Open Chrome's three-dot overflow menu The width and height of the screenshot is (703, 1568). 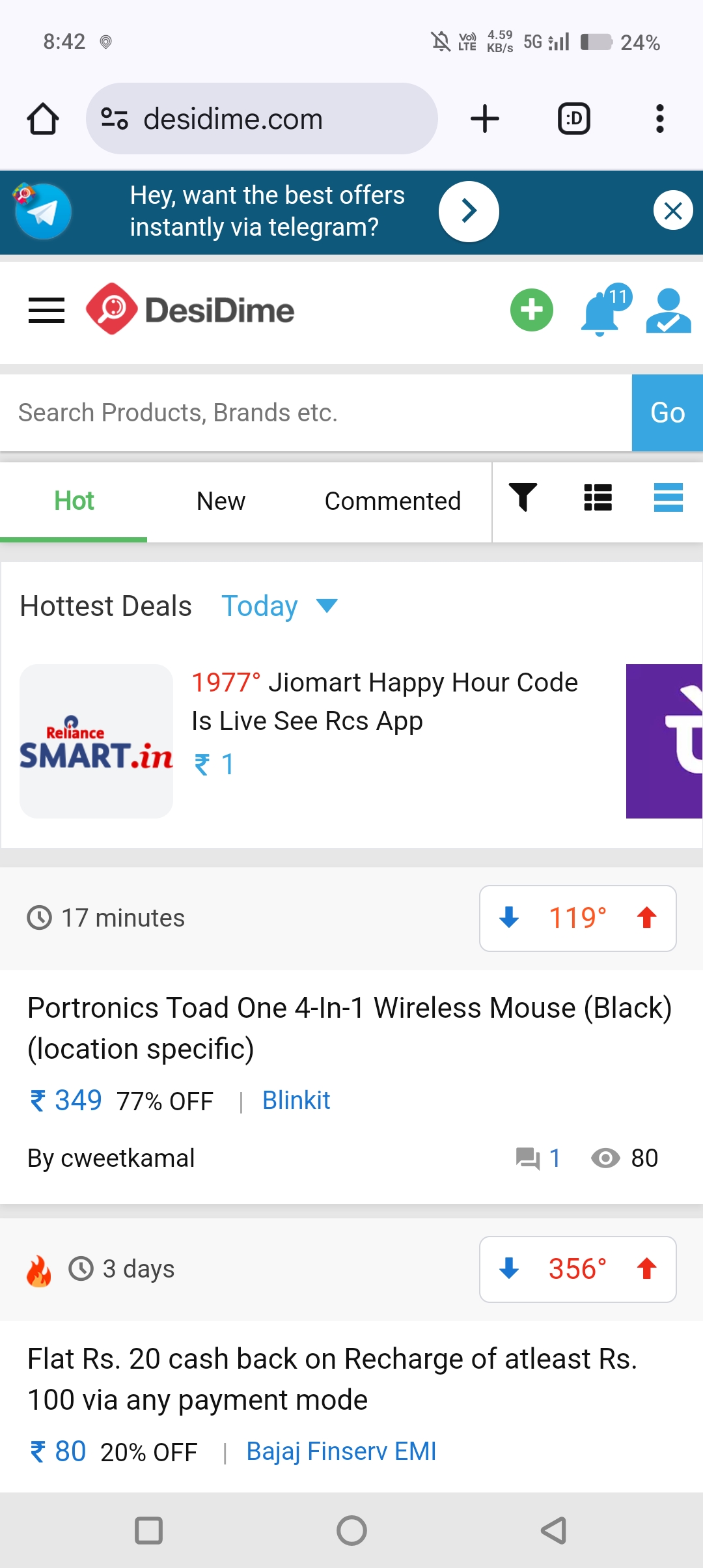click(x=659, y=119)
